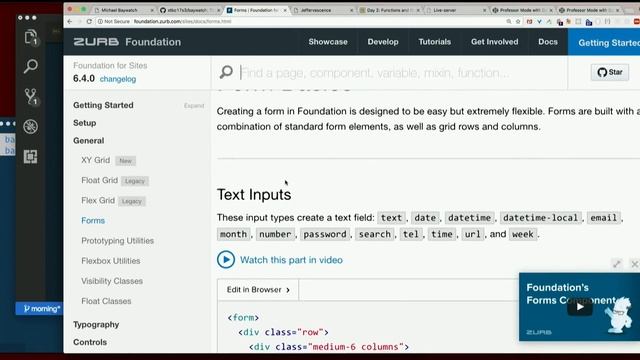Viewport: 640px width, 360px height.
Task: Click the docs search magnifying glass icon
Action: 226,72
